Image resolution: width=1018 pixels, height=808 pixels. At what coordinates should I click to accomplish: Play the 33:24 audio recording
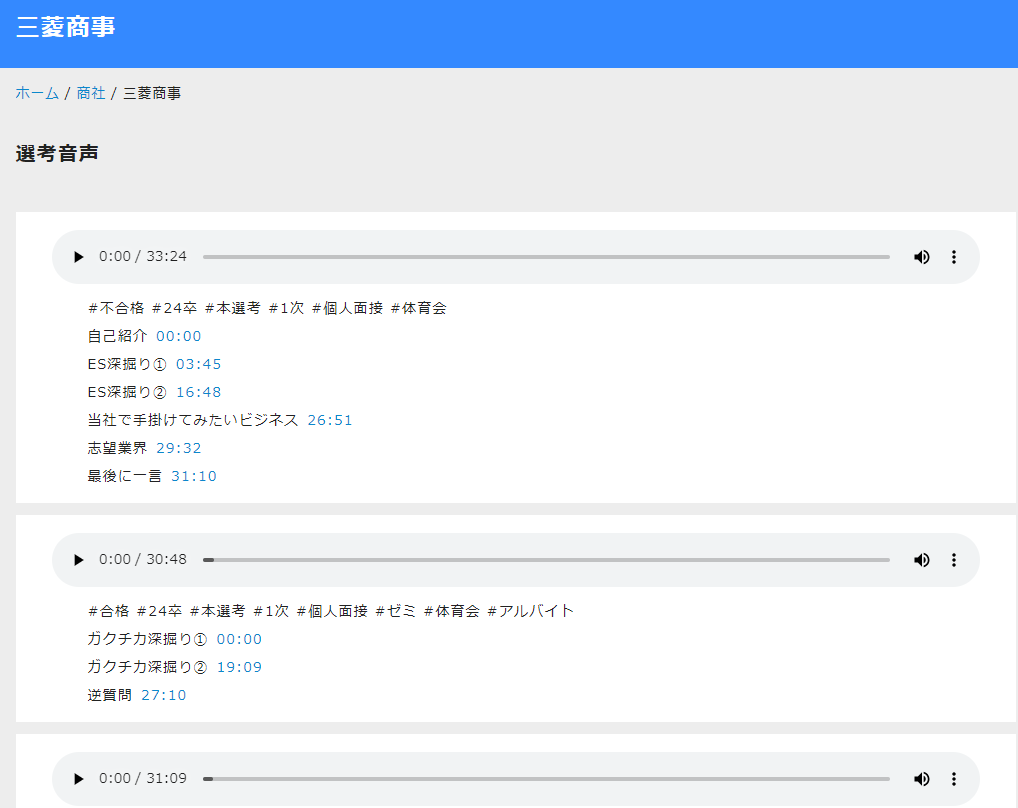click(x=79, y=257)
